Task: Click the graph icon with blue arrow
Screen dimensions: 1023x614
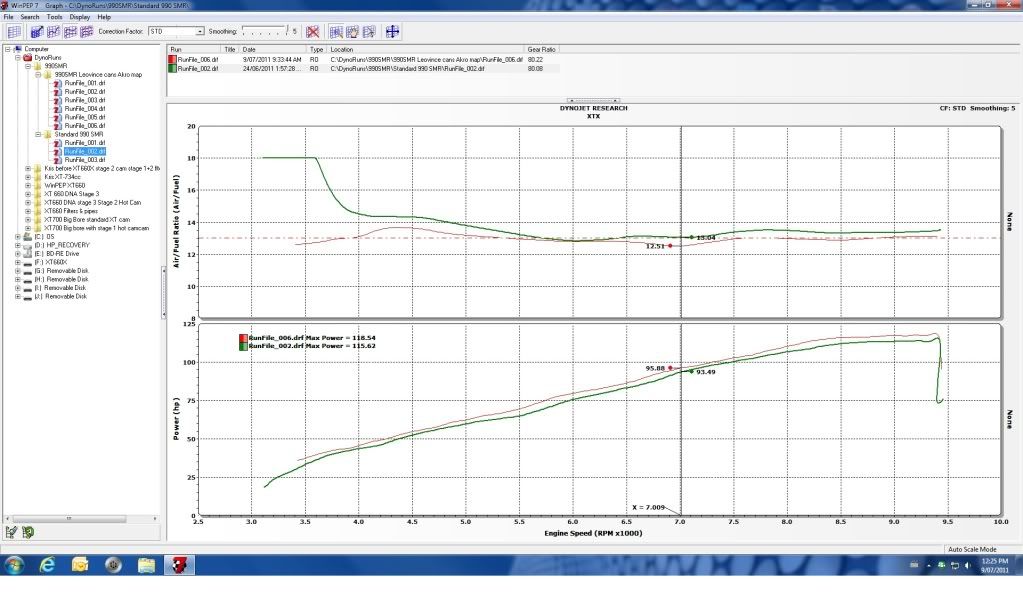Action: (37, 31)
